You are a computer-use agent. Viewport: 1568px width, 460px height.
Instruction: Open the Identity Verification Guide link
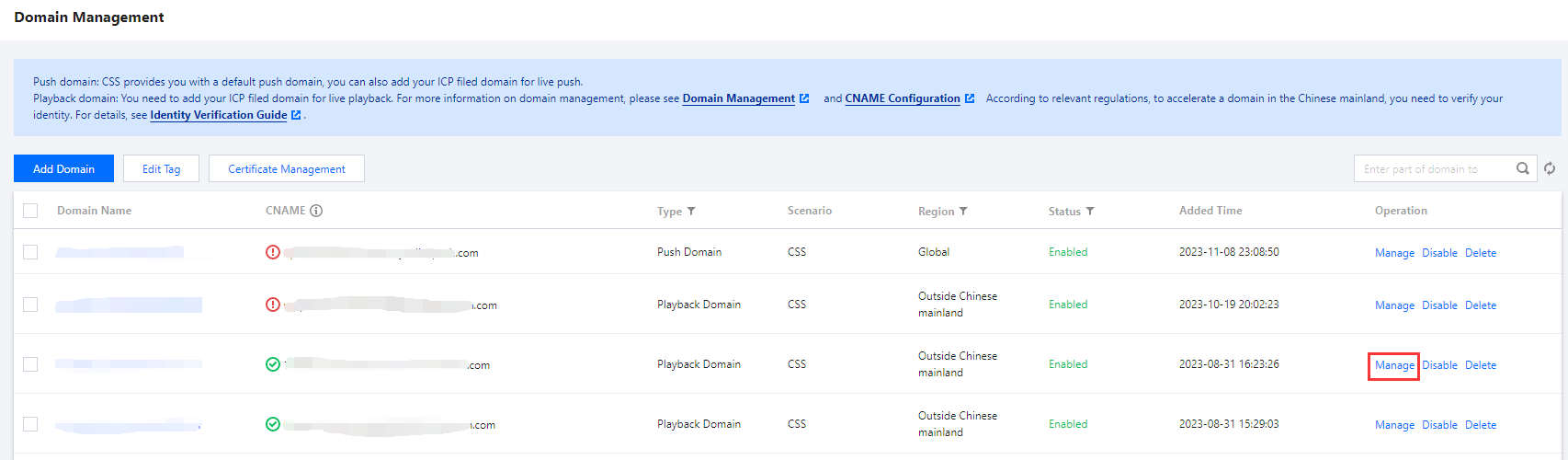(219, 115)
